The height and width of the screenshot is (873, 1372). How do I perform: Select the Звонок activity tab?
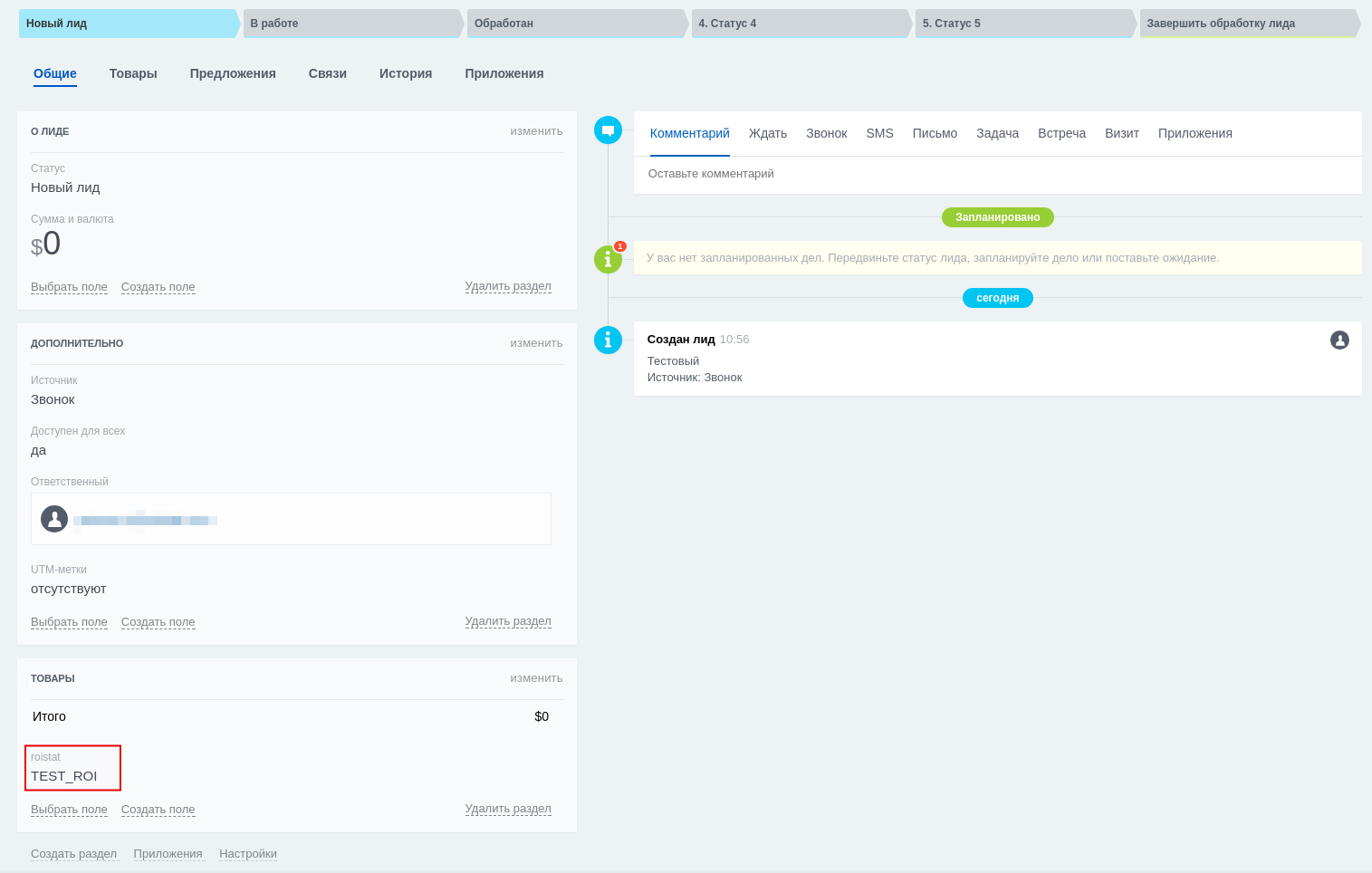826,133
